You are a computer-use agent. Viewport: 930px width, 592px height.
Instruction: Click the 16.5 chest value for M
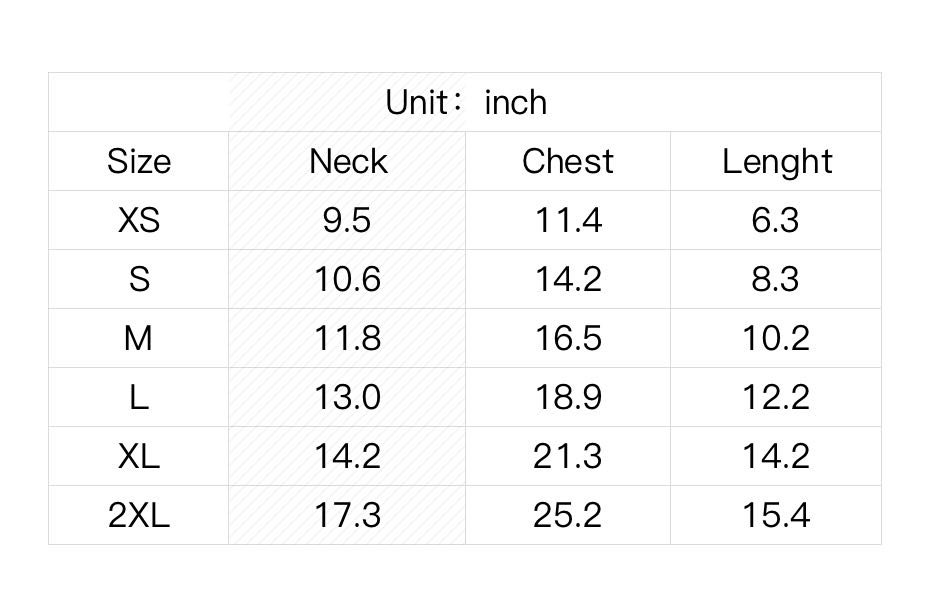pos(568,338)
